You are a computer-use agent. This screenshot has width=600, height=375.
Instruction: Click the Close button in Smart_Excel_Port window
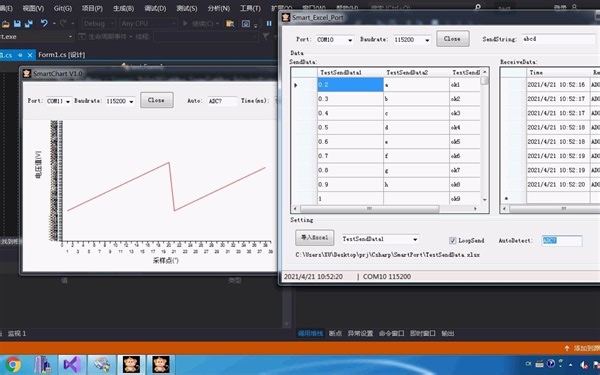pos(453,39)
